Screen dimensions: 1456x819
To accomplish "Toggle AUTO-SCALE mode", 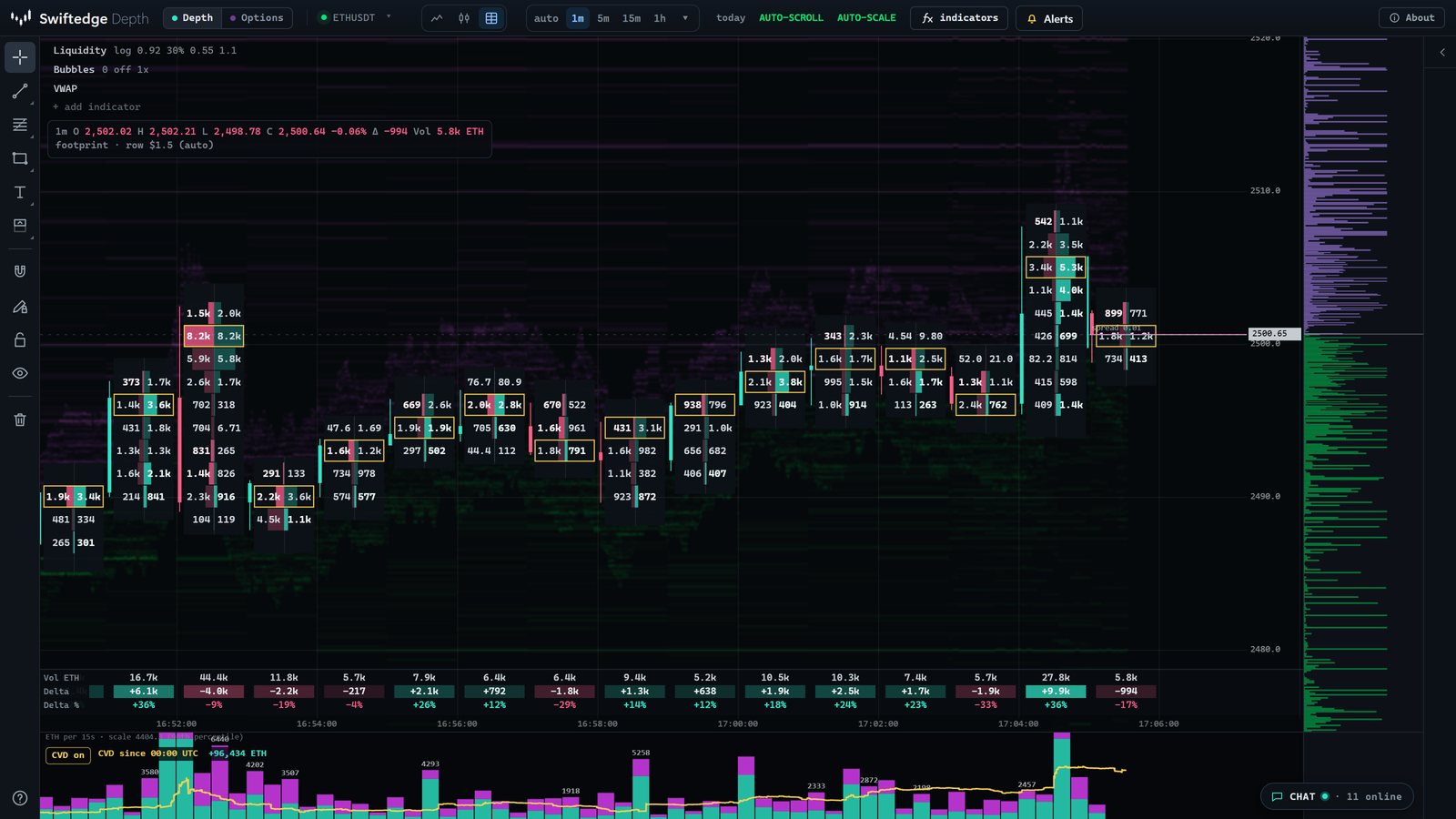I will click(866, 18).
